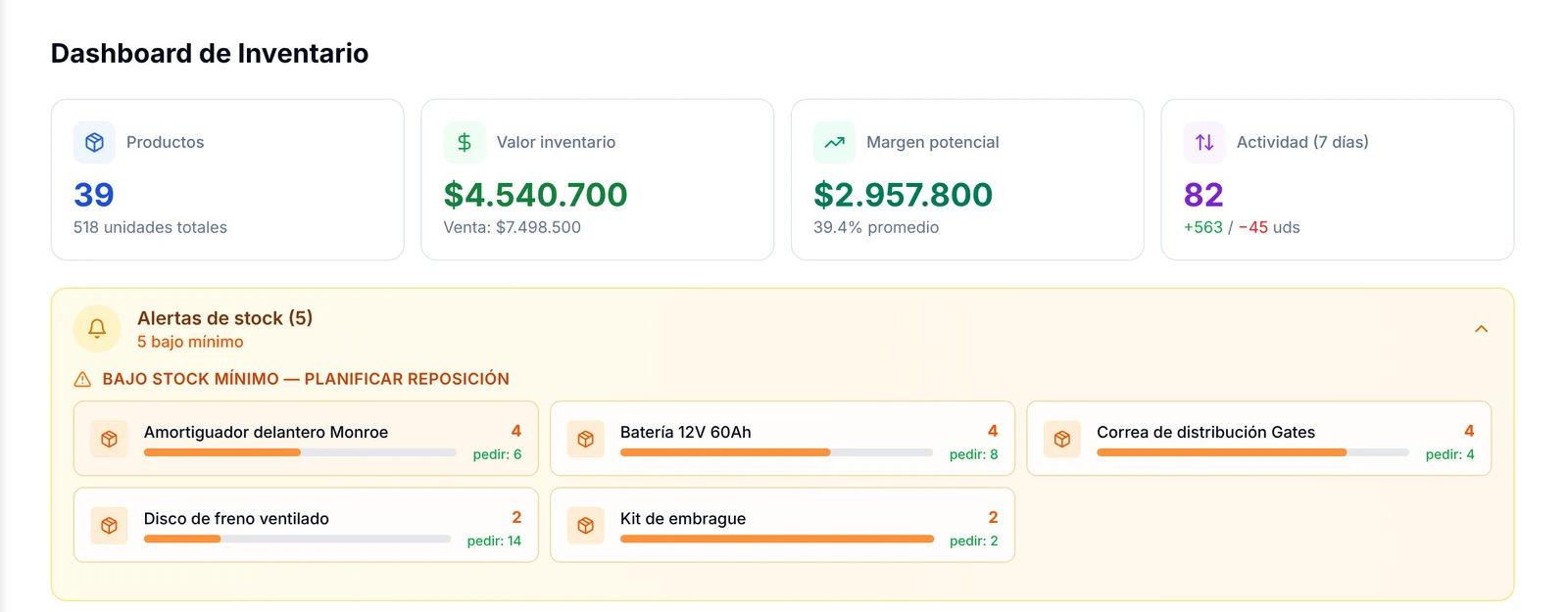
Task: Click the '518 unidades totales' text
Action: [150, 227]
